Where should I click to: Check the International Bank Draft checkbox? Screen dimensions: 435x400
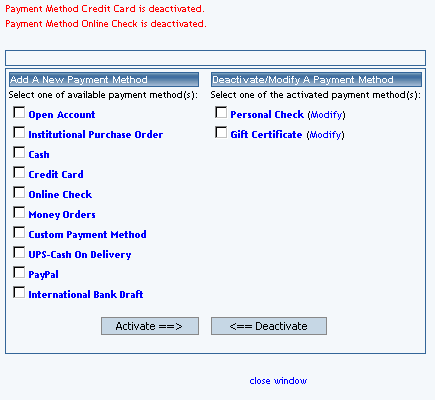(19, 292)
